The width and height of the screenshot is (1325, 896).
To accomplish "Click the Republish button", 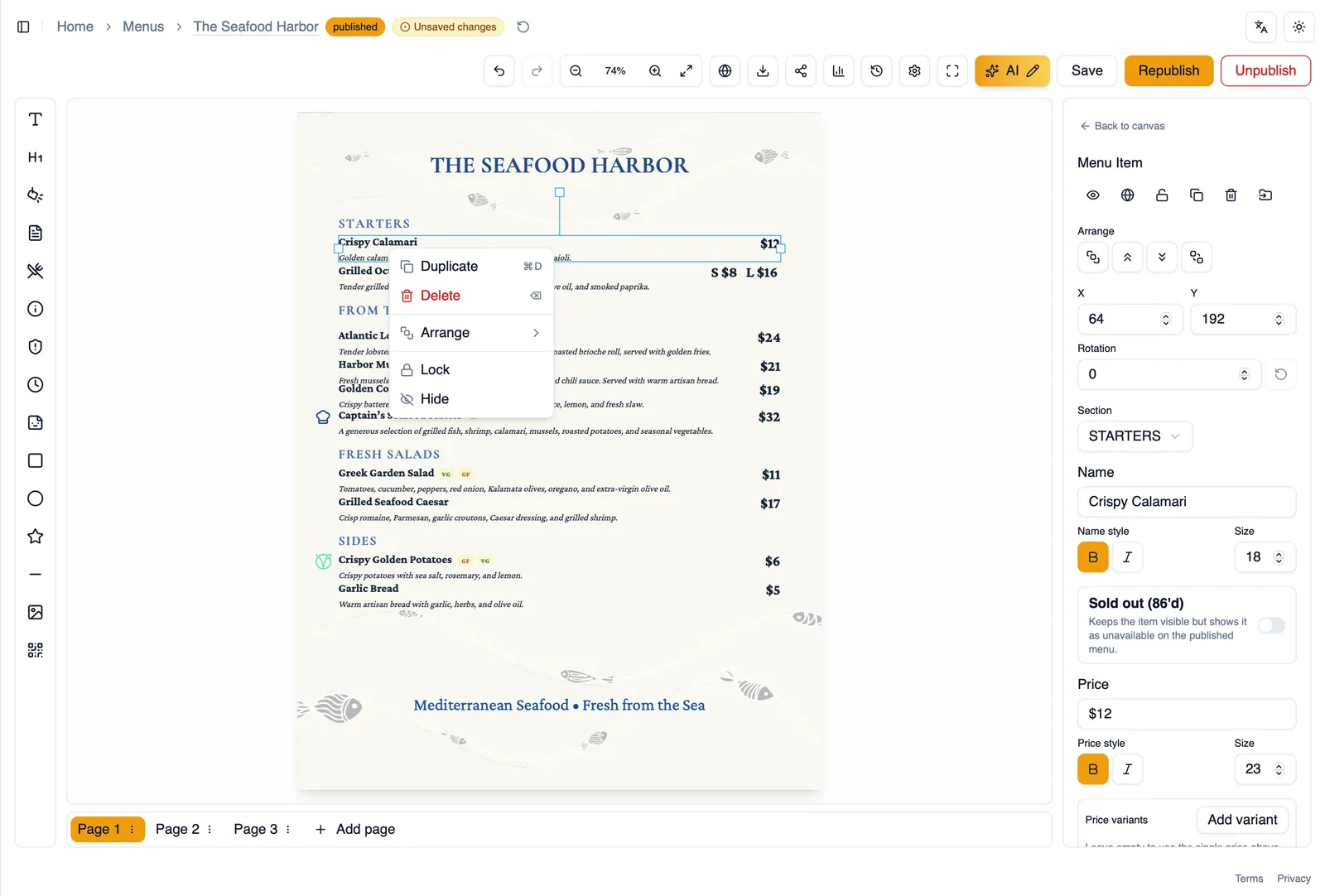I will tap(1168, 71).
